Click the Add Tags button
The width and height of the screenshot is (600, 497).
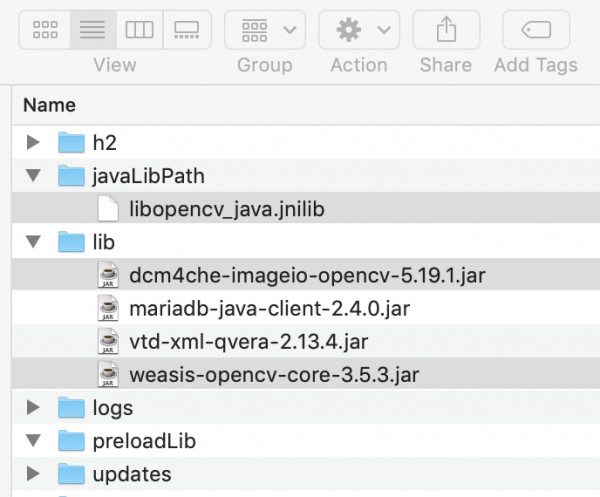536,30
